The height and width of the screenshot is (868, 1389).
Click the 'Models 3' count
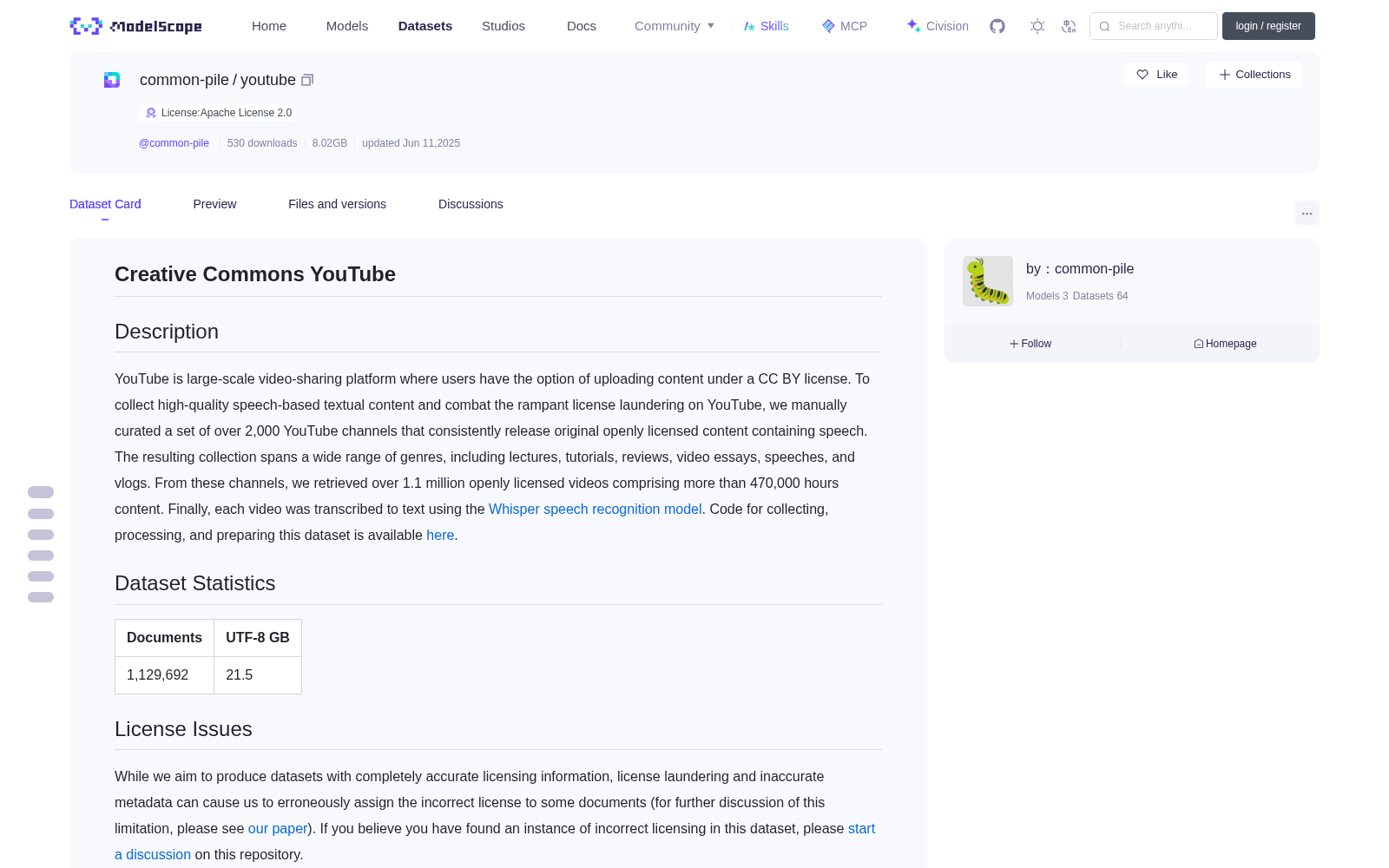click(1047, 296)
